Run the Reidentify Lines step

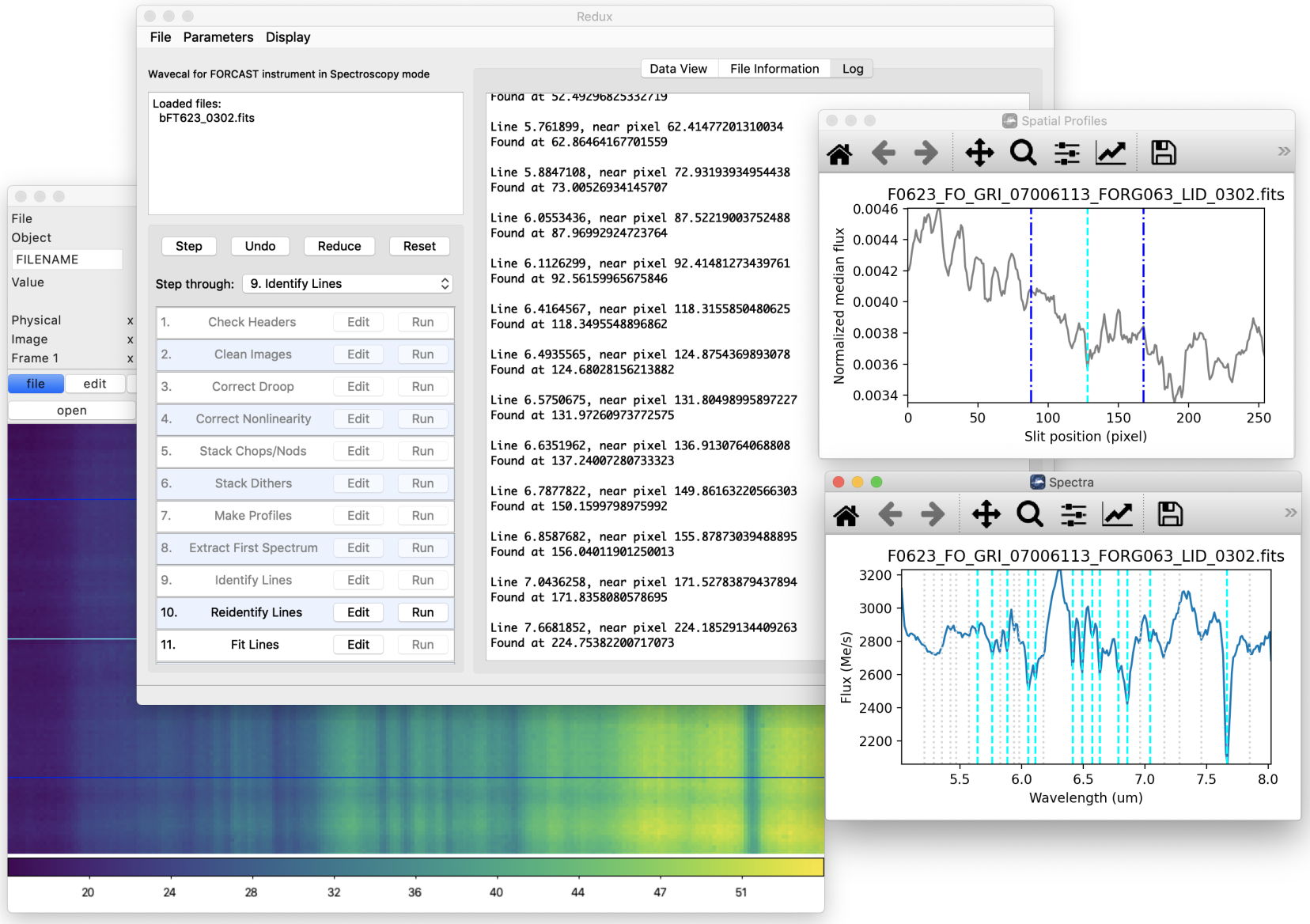[x=422, y=612]
